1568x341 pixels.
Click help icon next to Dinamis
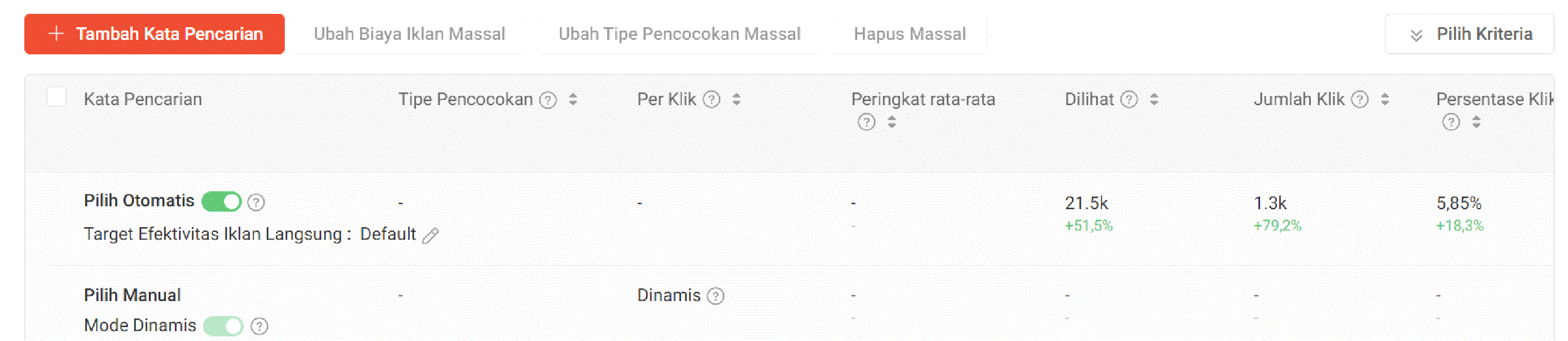pos(716,296)
